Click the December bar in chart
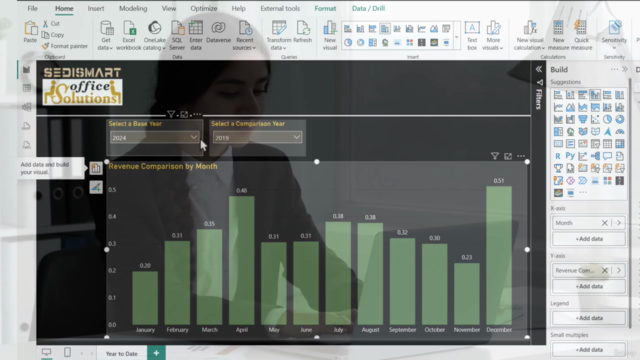The height and width of the screenshot is (360, 640). [499, 256]
